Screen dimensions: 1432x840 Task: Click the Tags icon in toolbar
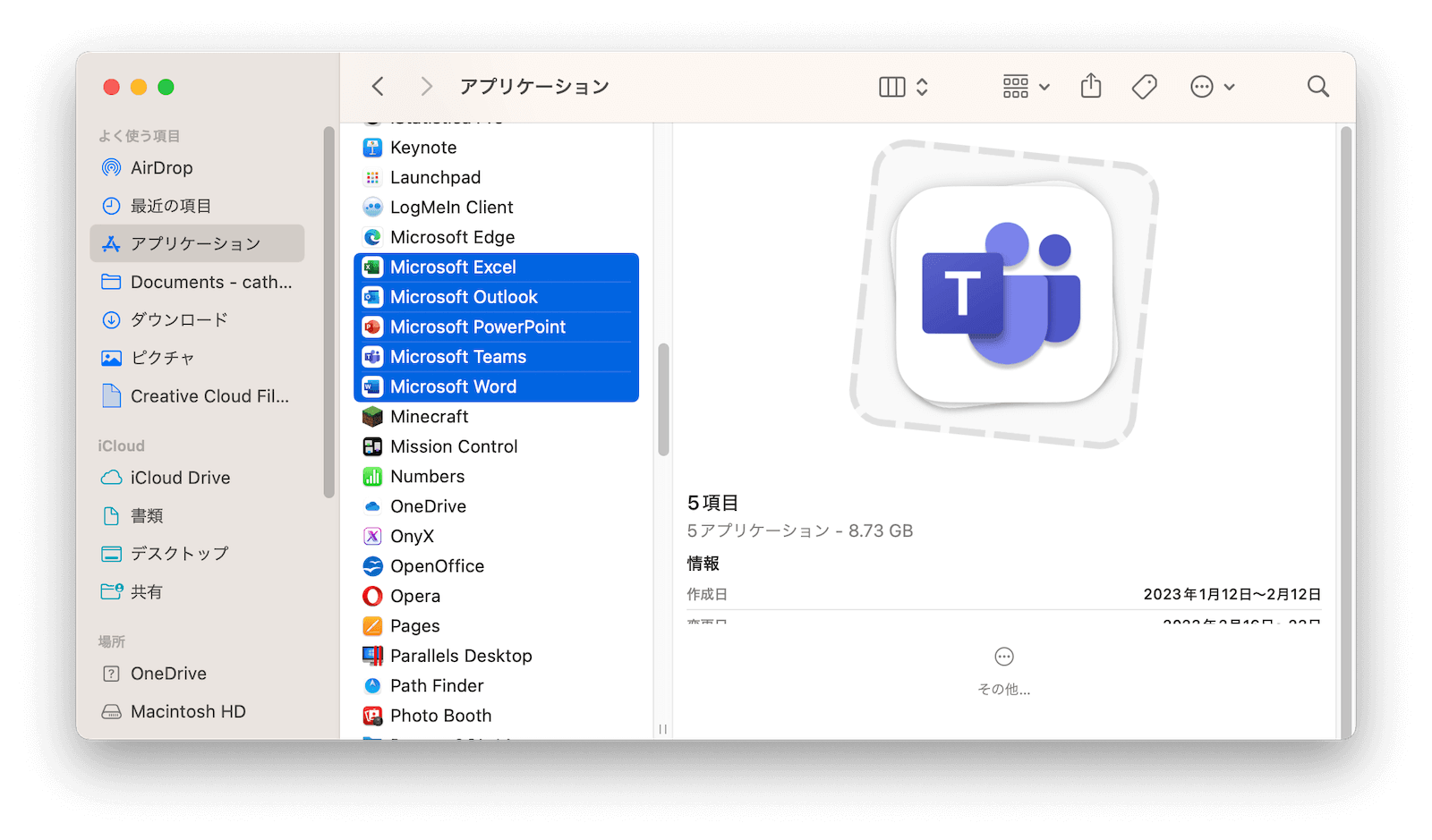pos(1144,87)
